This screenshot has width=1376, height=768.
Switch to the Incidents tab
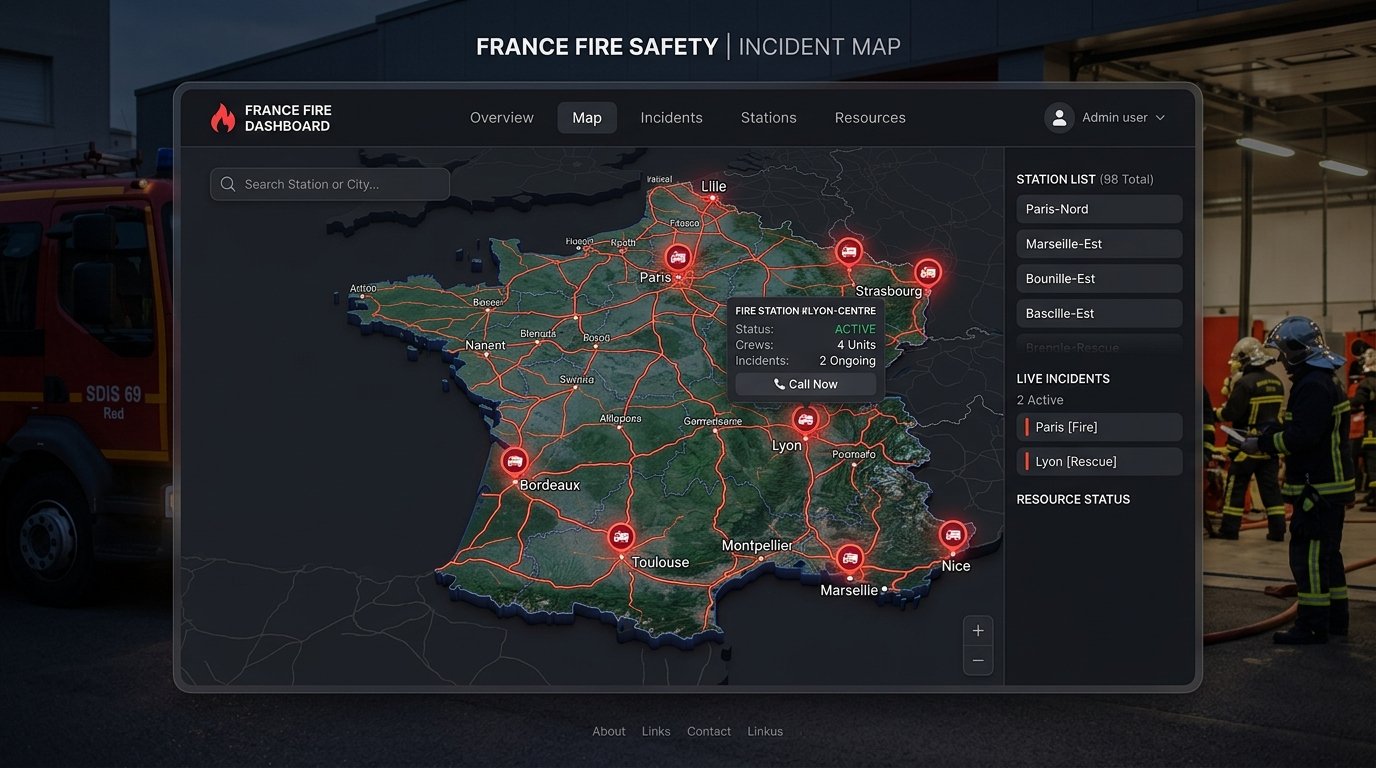[672, 118]
